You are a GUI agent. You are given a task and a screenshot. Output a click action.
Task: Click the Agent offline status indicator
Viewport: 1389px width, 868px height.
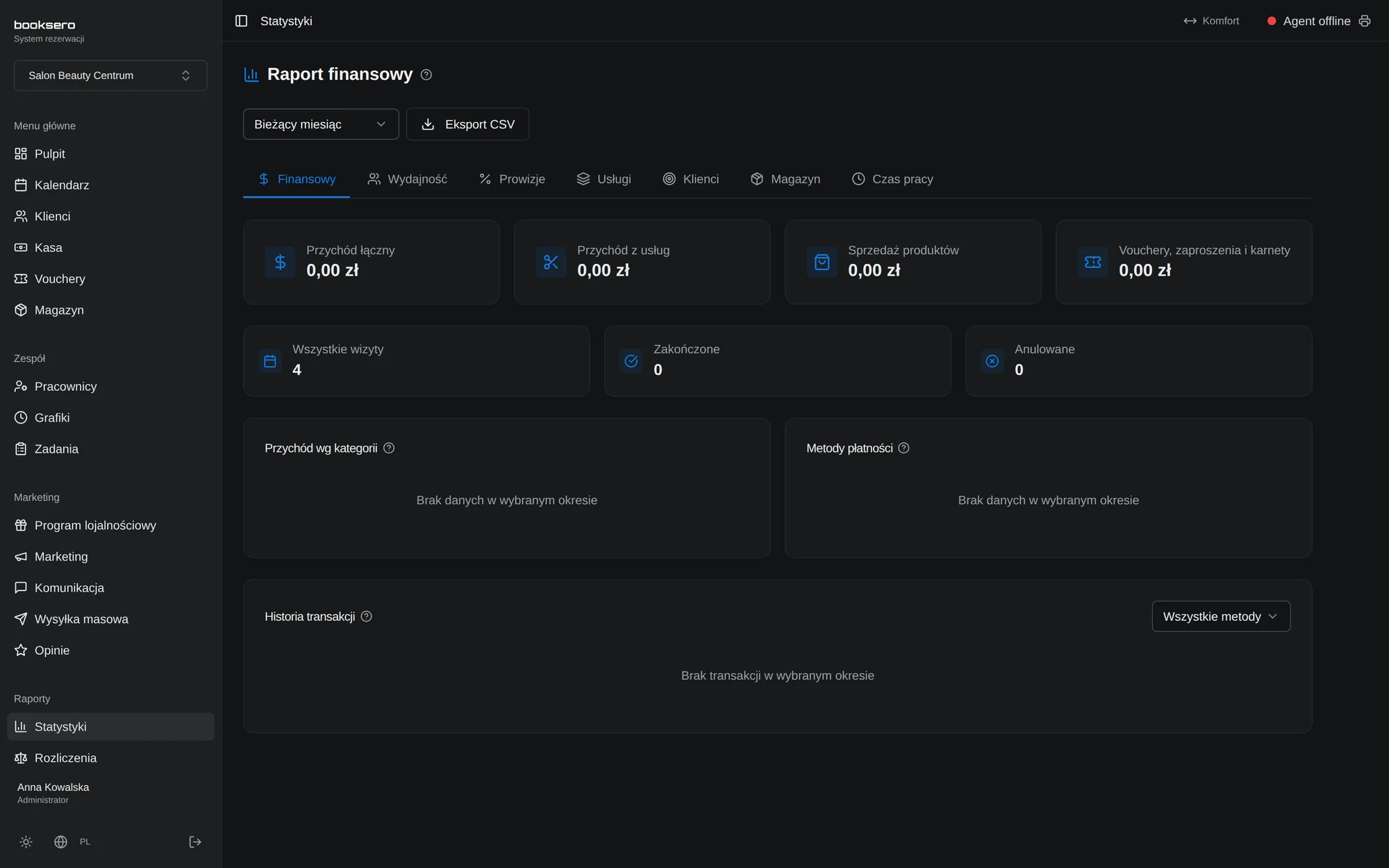tap(1308, 21)
